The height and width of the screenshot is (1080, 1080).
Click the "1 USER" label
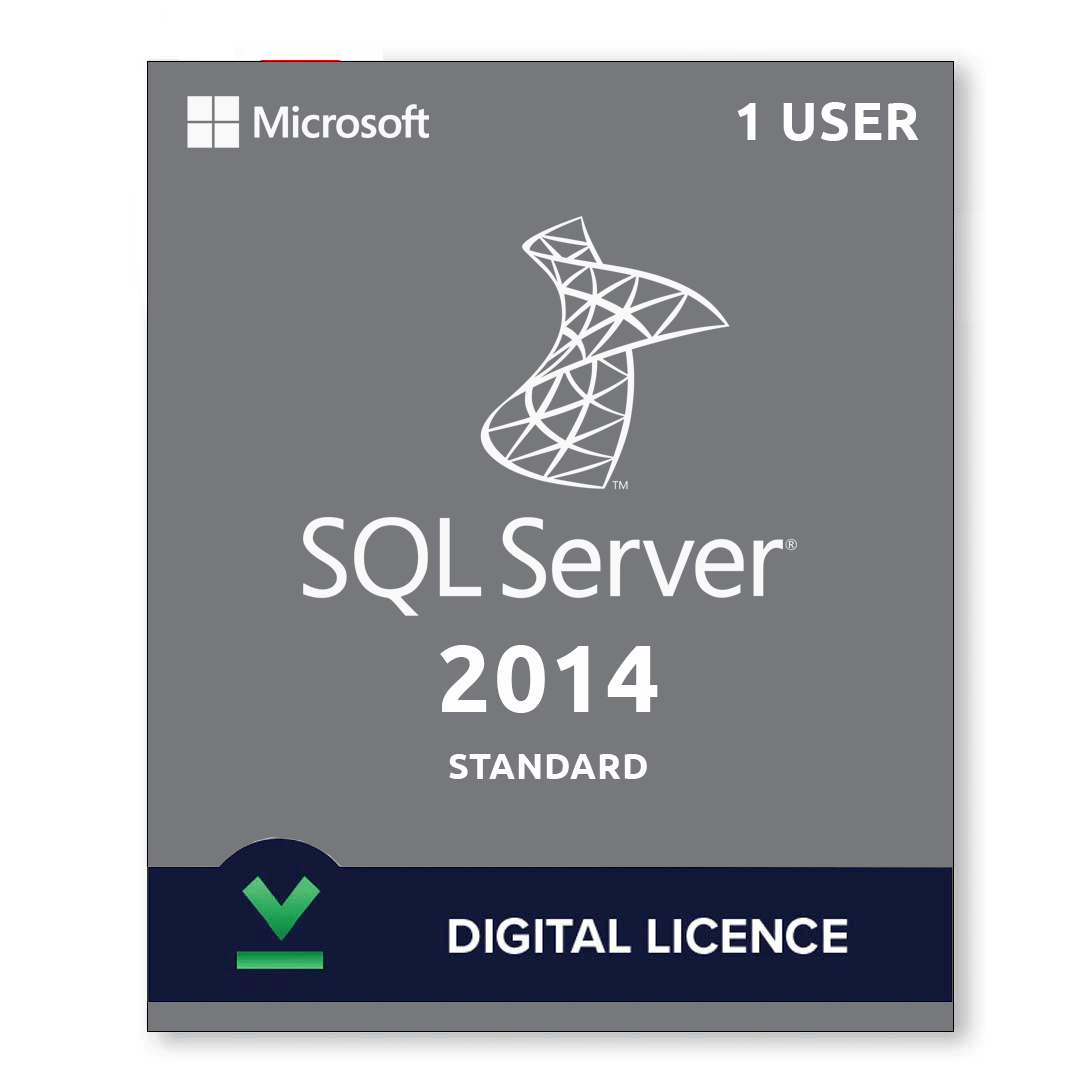pyautogui.click(x=827, y=123)
